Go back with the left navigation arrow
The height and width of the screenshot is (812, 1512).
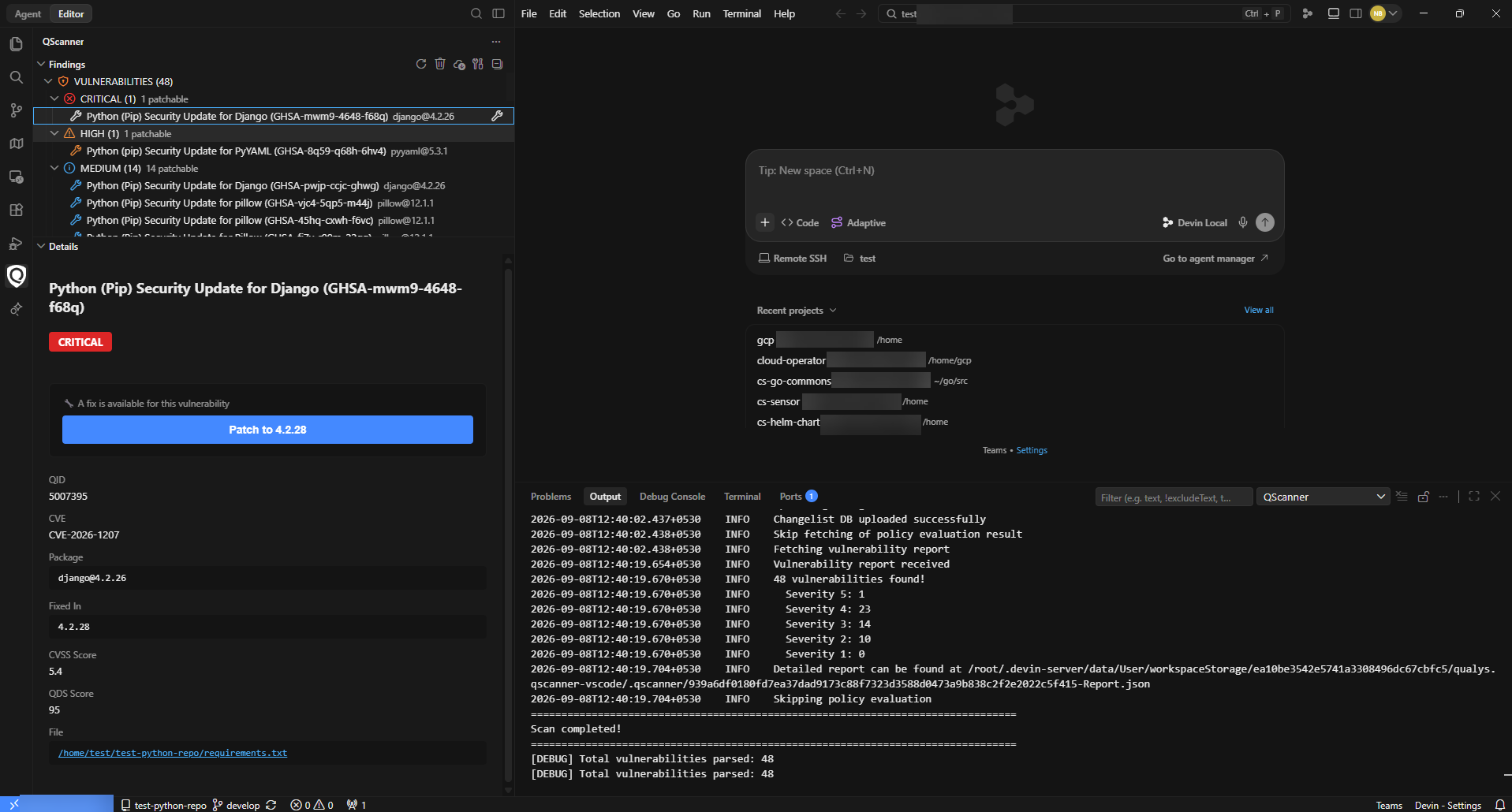[840, 13]
